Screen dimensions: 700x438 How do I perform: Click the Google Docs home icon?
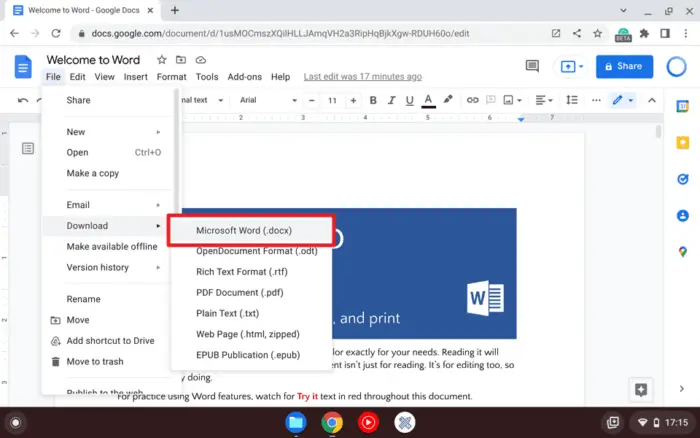coord(23,67)
